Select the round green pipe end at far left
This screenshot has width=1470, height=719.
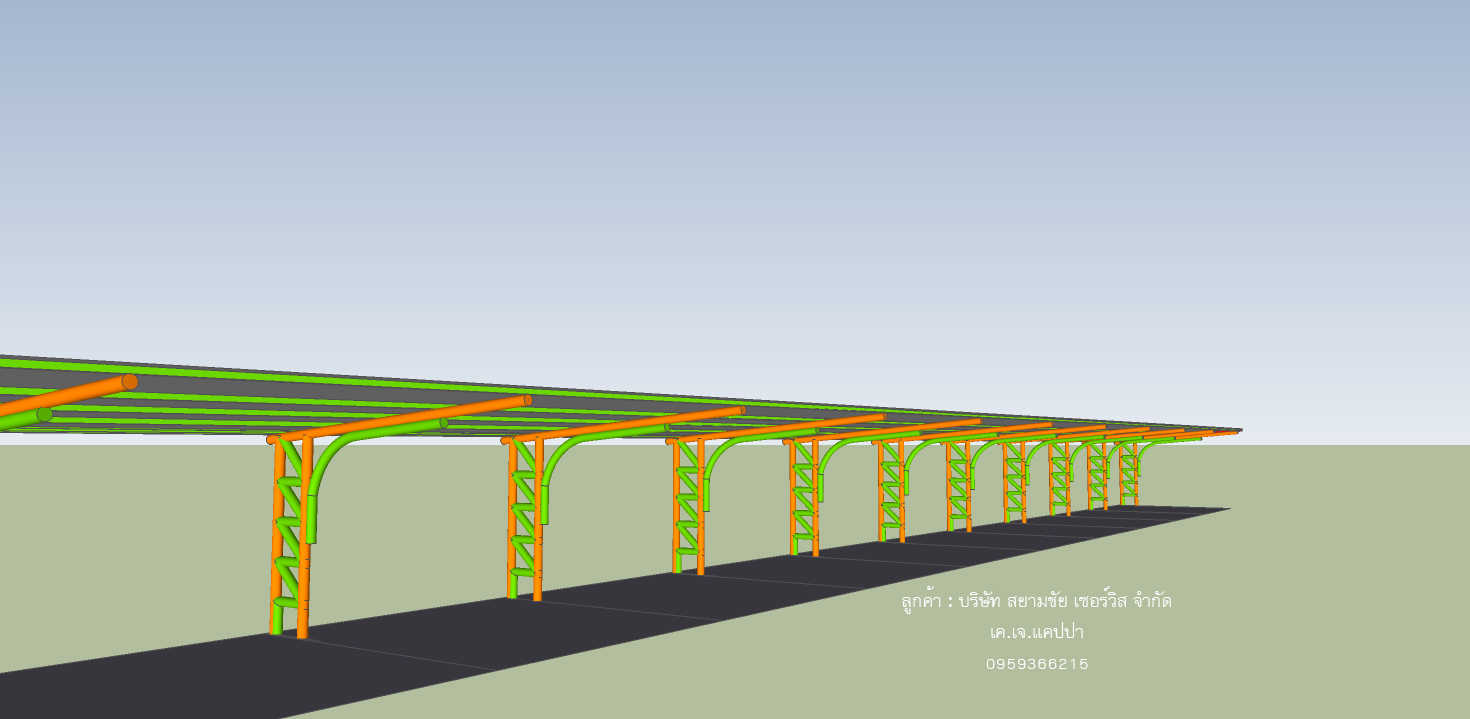(44, 414)
